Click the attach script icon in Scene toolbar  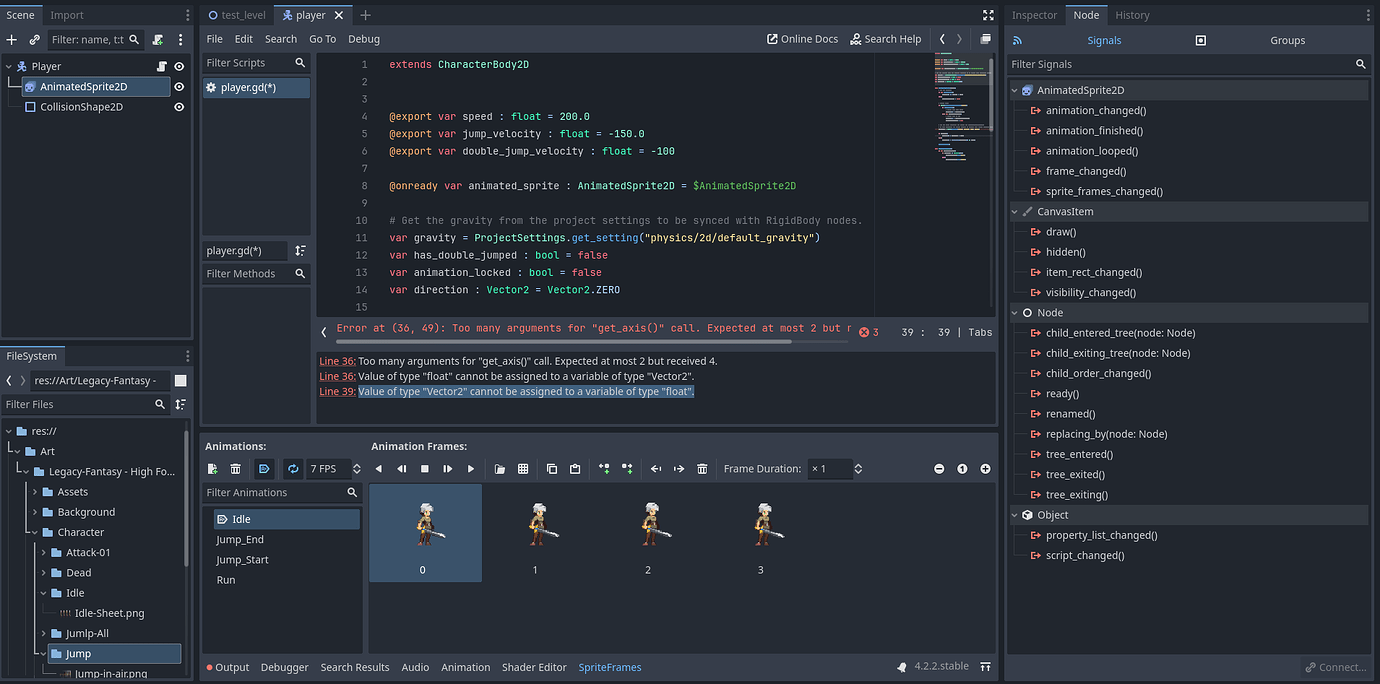(x=158, y=40)
